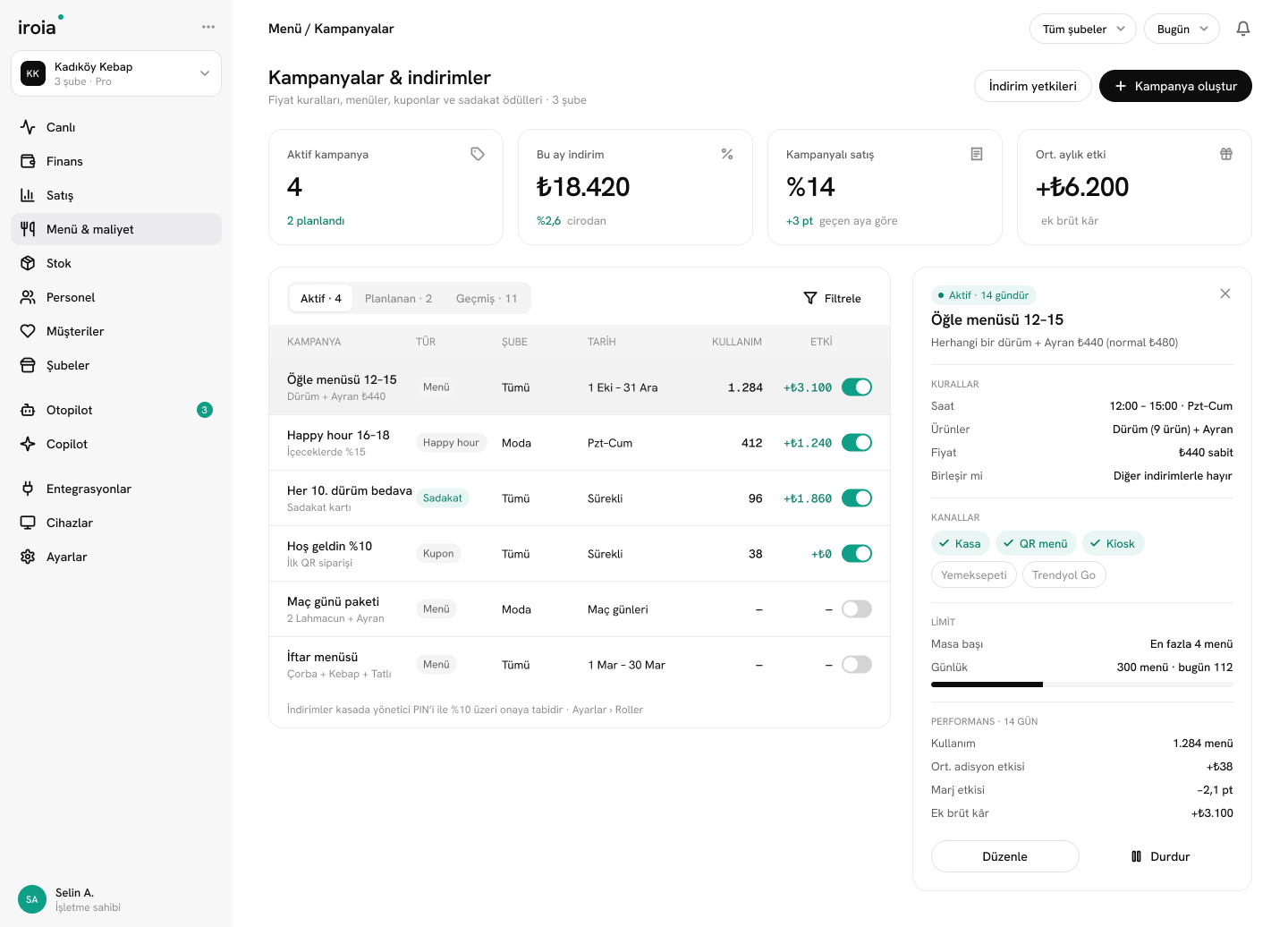Open the Entegrasyonlar plug icon
Image resolution: width=1288 pixels, height=927 pixels.
click(x=28, y=489)
